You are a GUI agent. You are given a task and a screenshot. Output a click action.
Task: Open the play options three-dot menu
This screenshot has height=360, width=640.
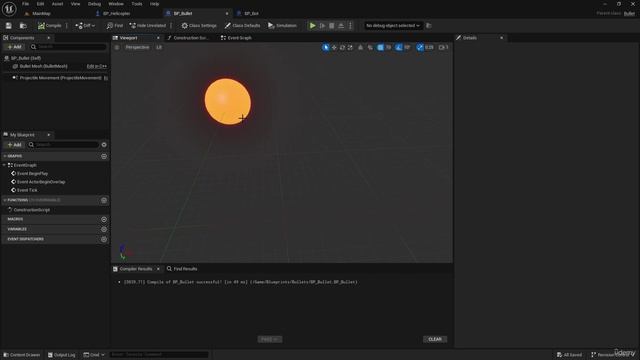click(350, 26)
